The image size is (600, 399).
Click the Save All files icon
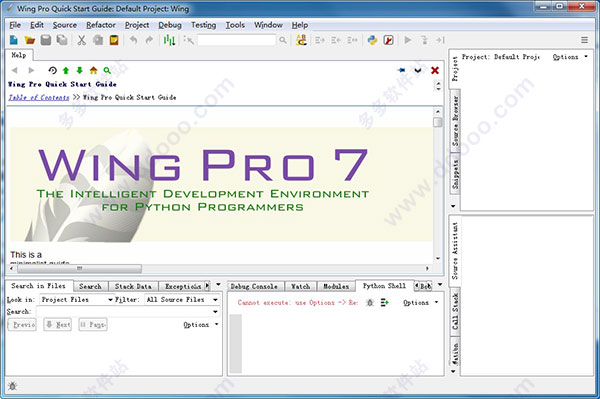click(x=62, y=40)
